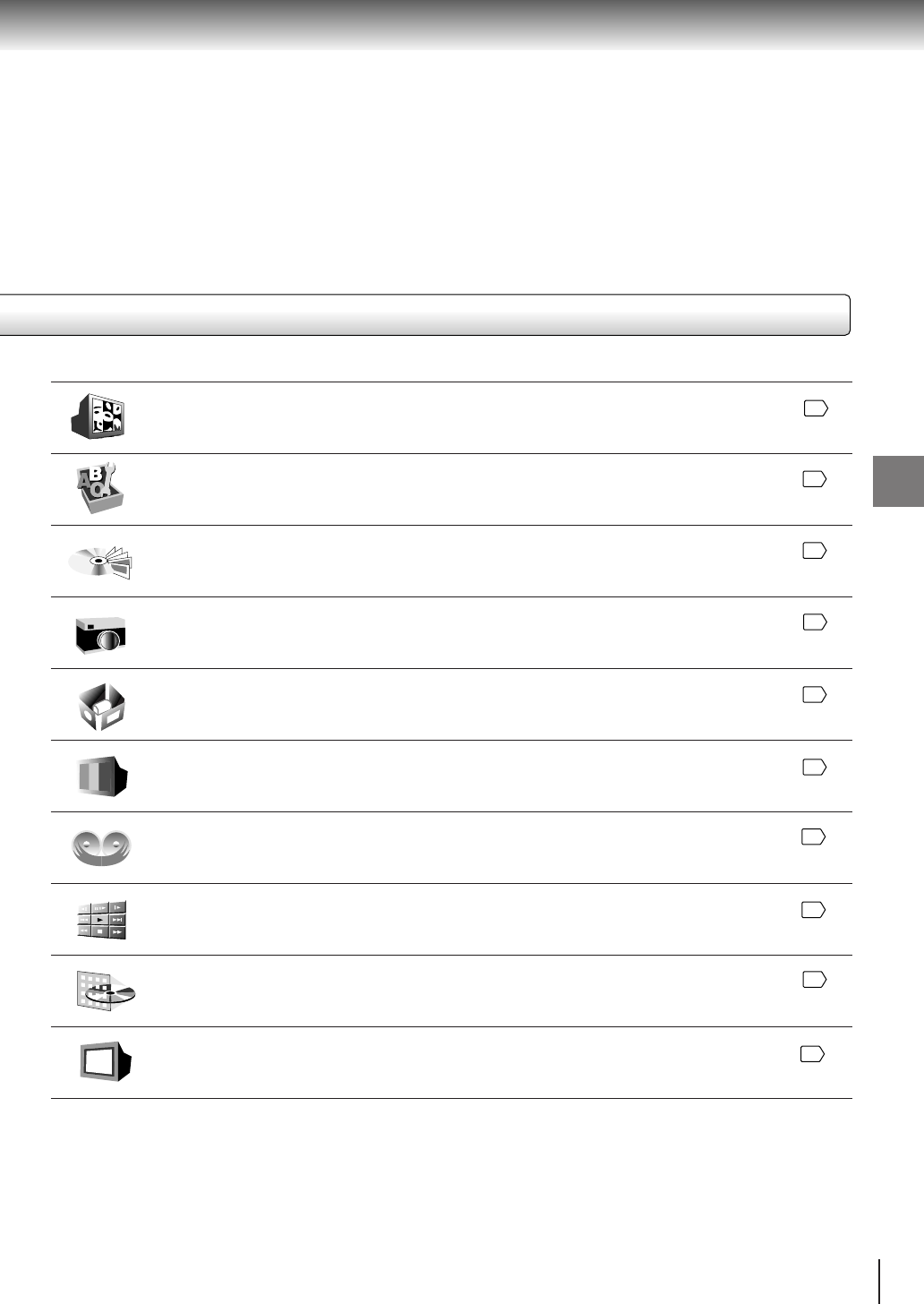Viewport: 924px width, 1304px height.
Task: Click the playback control button grid icon
Action: (x=101, y=920)
